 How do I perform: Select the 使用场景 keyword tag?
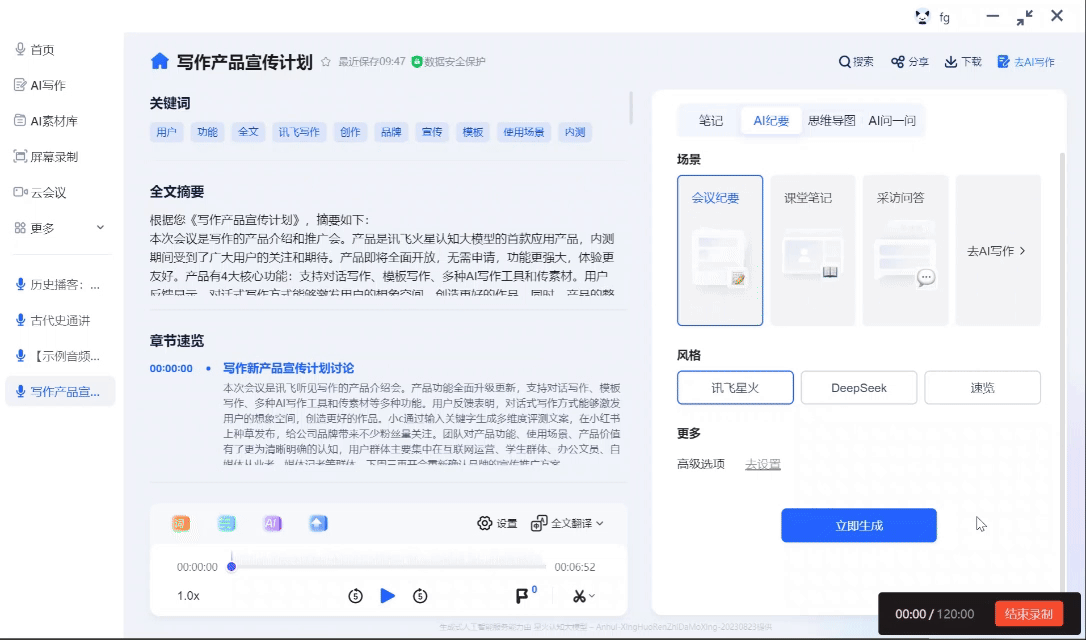[x=524, y=132]
